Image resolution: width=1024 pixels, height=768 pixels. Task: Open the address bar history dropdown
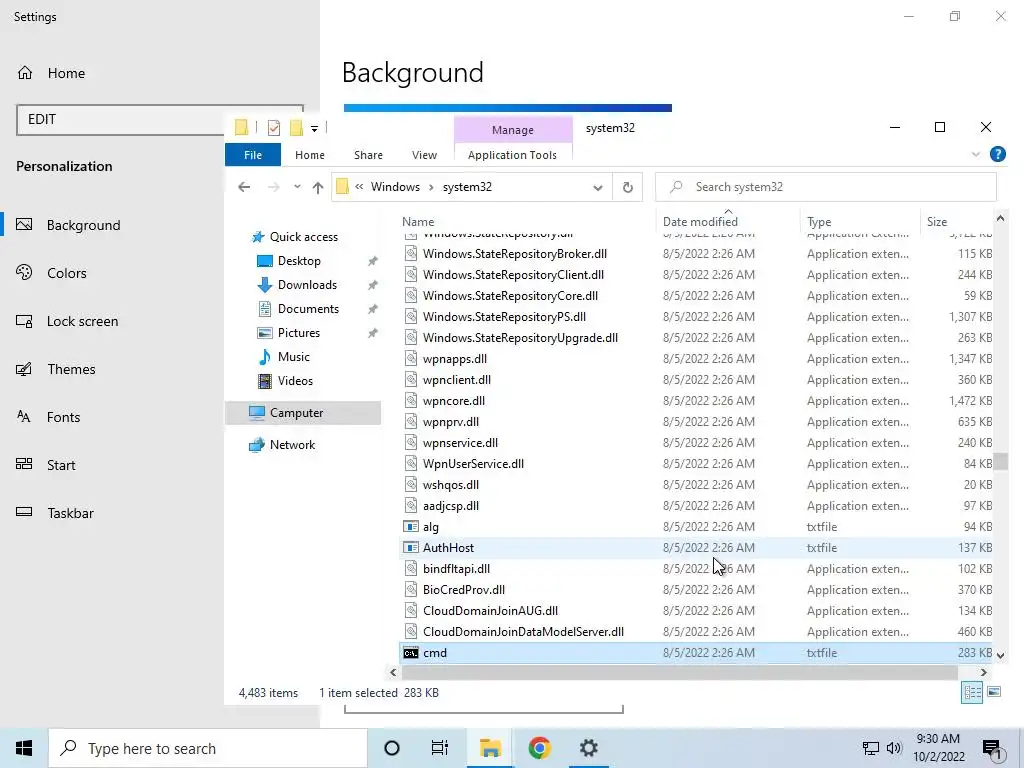pos(598,187)
